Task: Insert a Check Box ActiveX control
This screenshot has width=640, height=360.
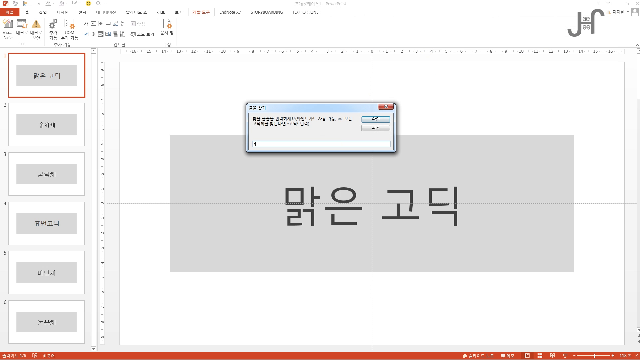Action: pos(87,34)
